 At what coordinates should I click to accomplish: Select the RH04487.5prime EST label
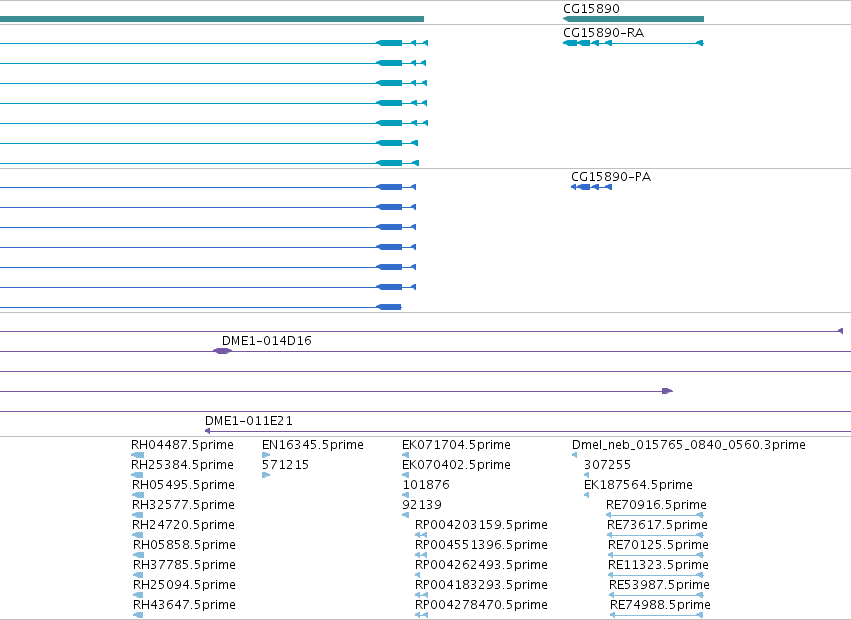click(x=182, y=445)
